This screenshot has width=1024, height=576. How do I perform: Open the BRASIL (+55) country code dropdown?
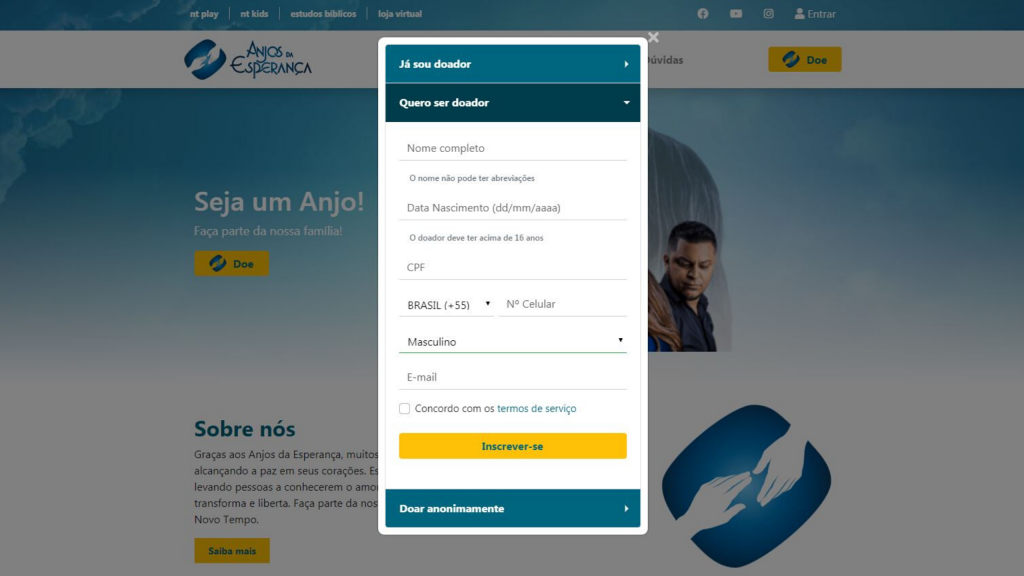pos(447,304)
